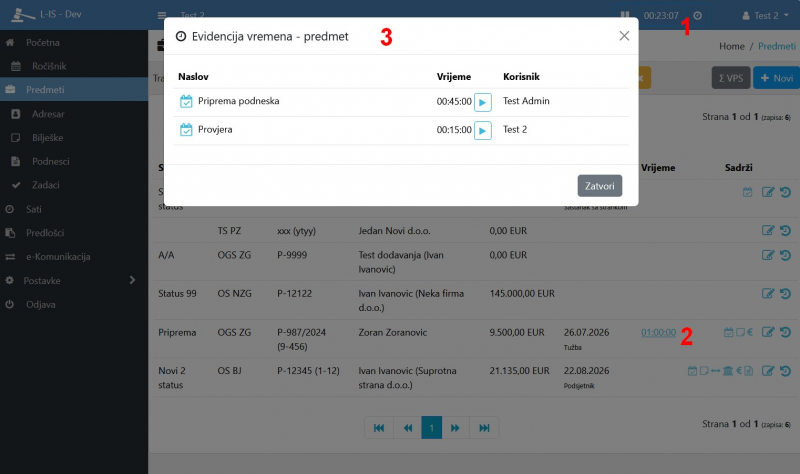Close the Evidencija vremena dialog with X
The height and width of the screenshot is (474, 800).
pos(624,36)
